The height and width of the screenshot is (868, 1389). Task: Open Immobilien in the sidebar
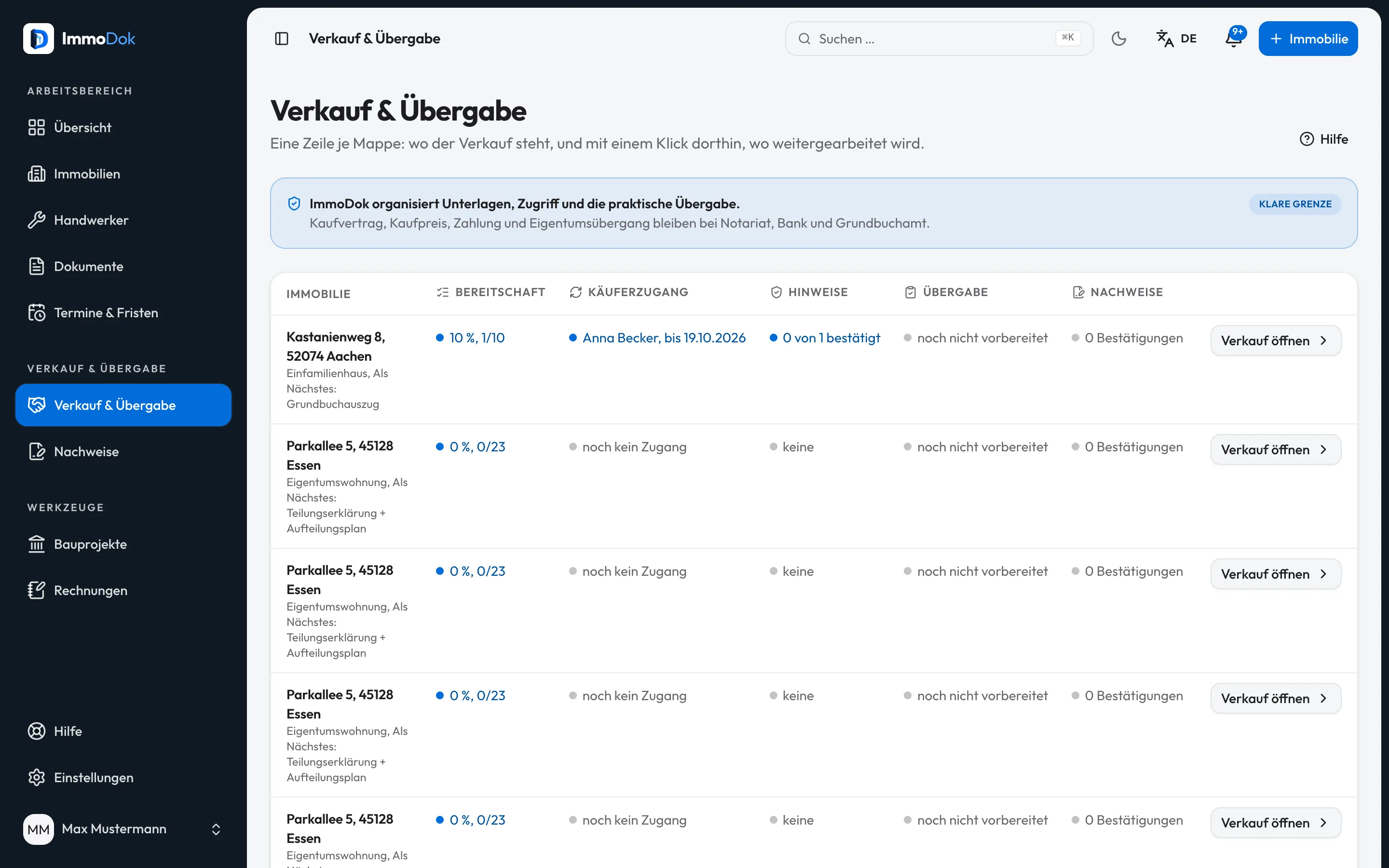click(123, 174)
